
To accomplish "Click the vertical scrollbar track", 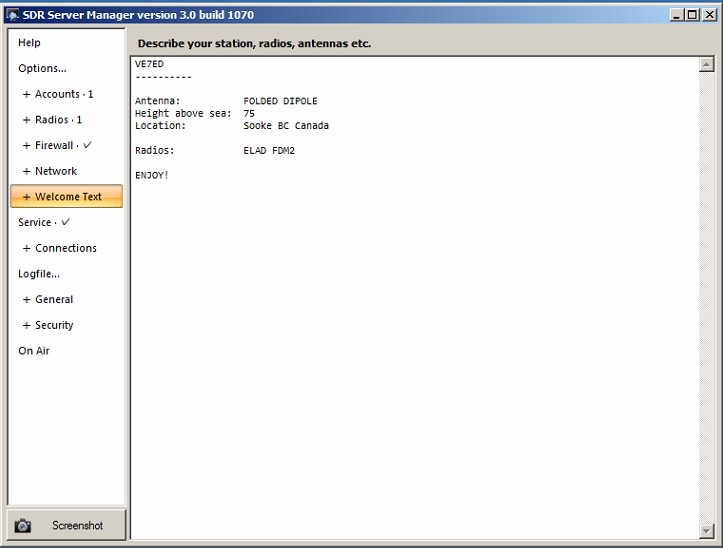I will tap(706, 298).
